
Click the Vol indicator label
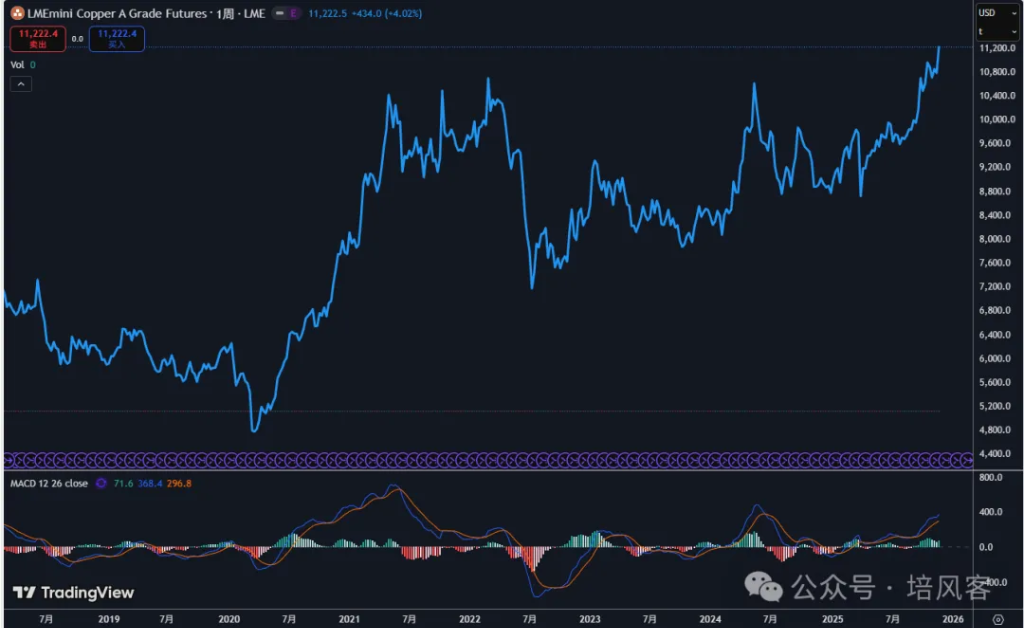pos(17,65)
